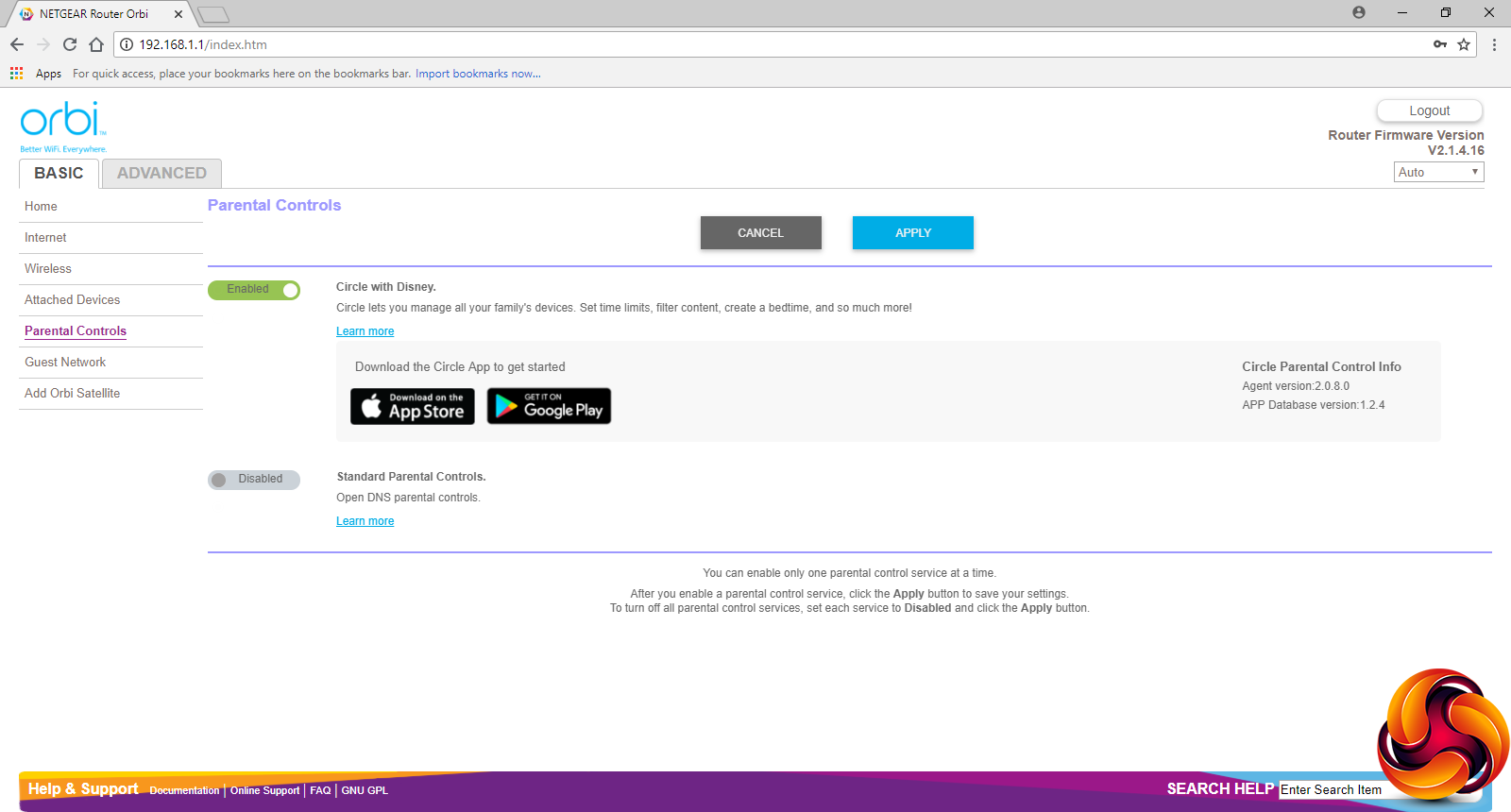Open saved passwords key icon
Screen dimensions: 1511x812
point(1440,44)
